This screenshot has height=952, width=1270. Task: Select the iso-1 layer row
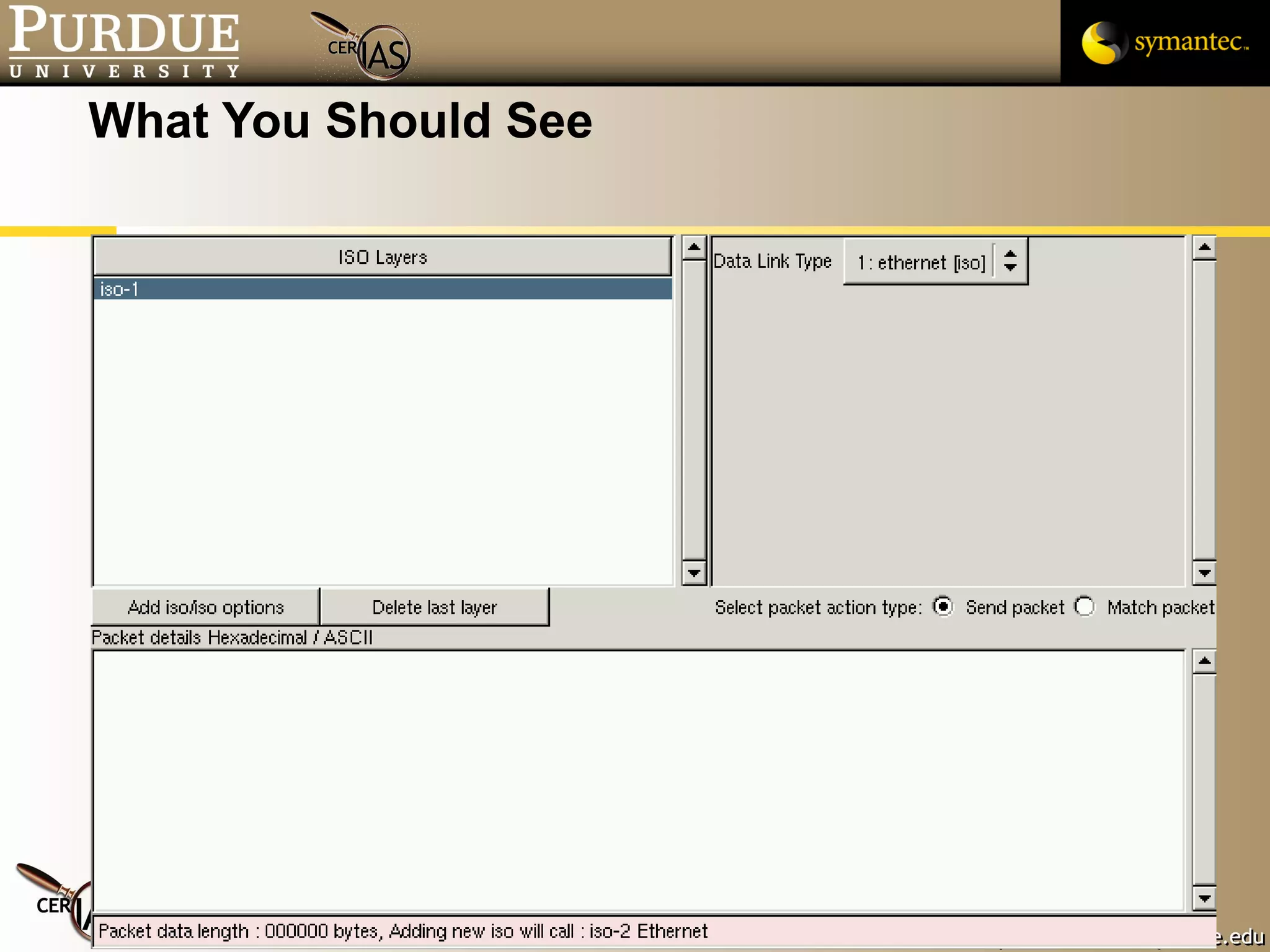(383, 289)
